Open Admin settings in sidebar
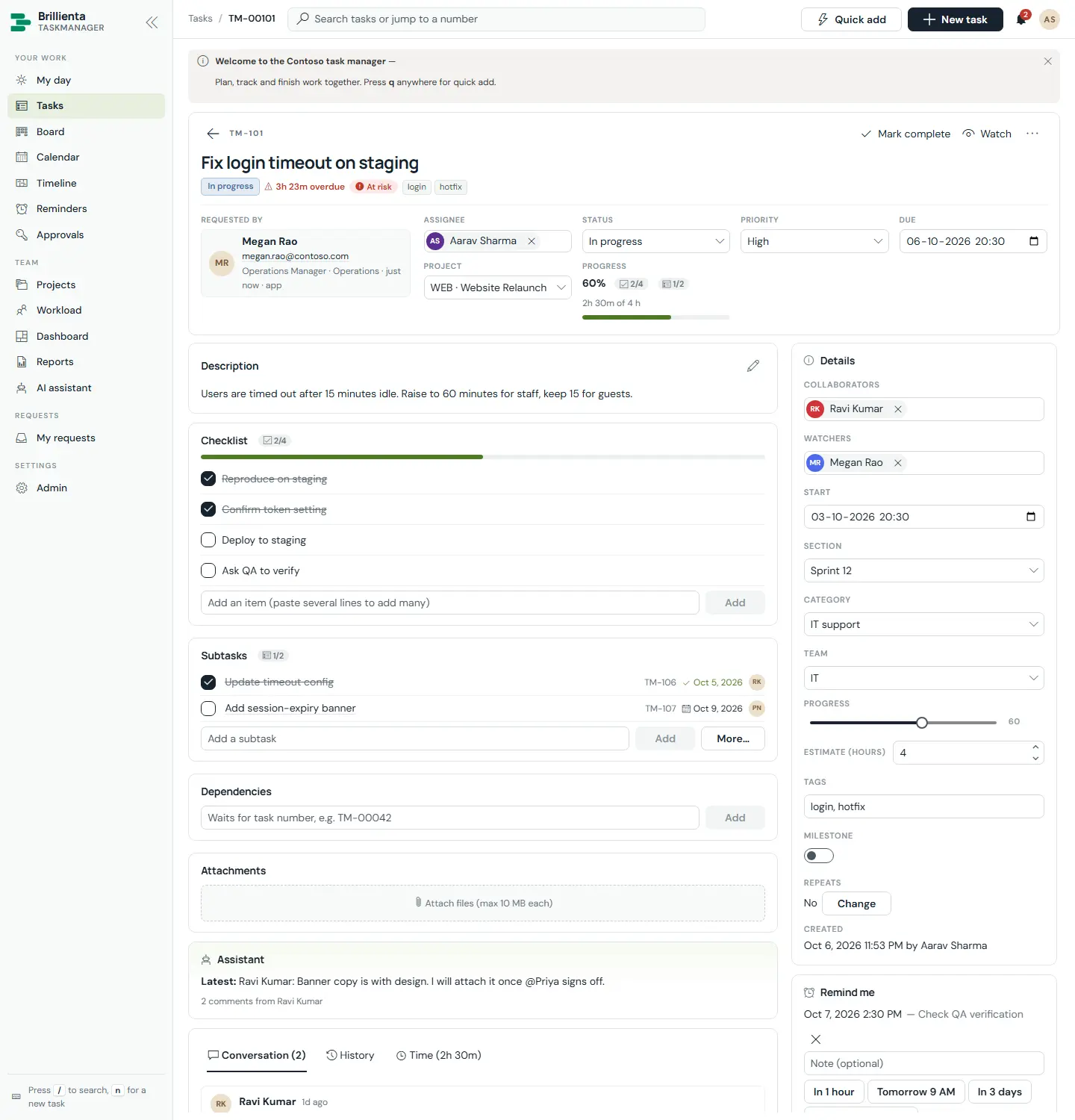 coord(86,488)
